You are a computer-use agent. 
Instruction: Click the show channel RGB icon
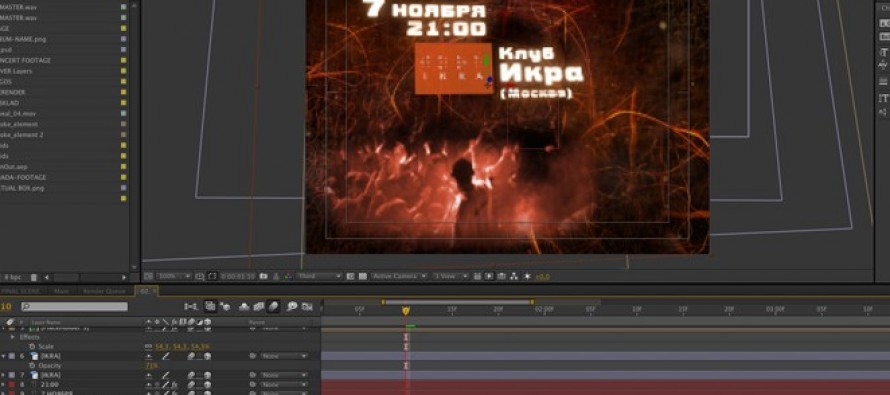tap(288, 276)
